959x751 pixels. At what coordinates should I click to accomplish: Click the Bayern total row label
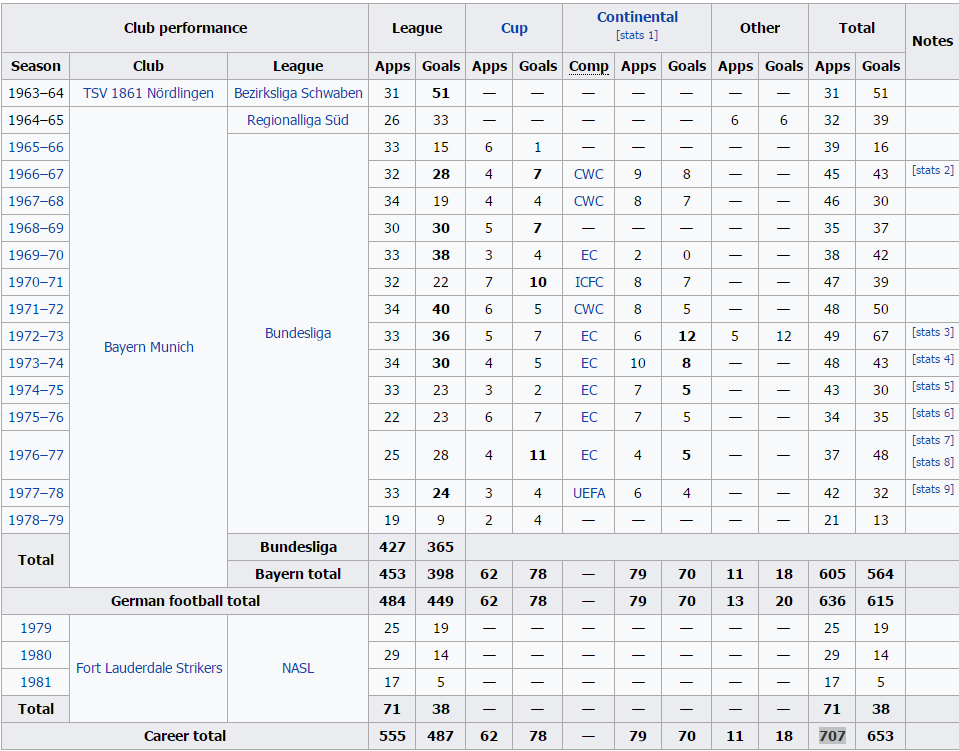coord(298,574)
